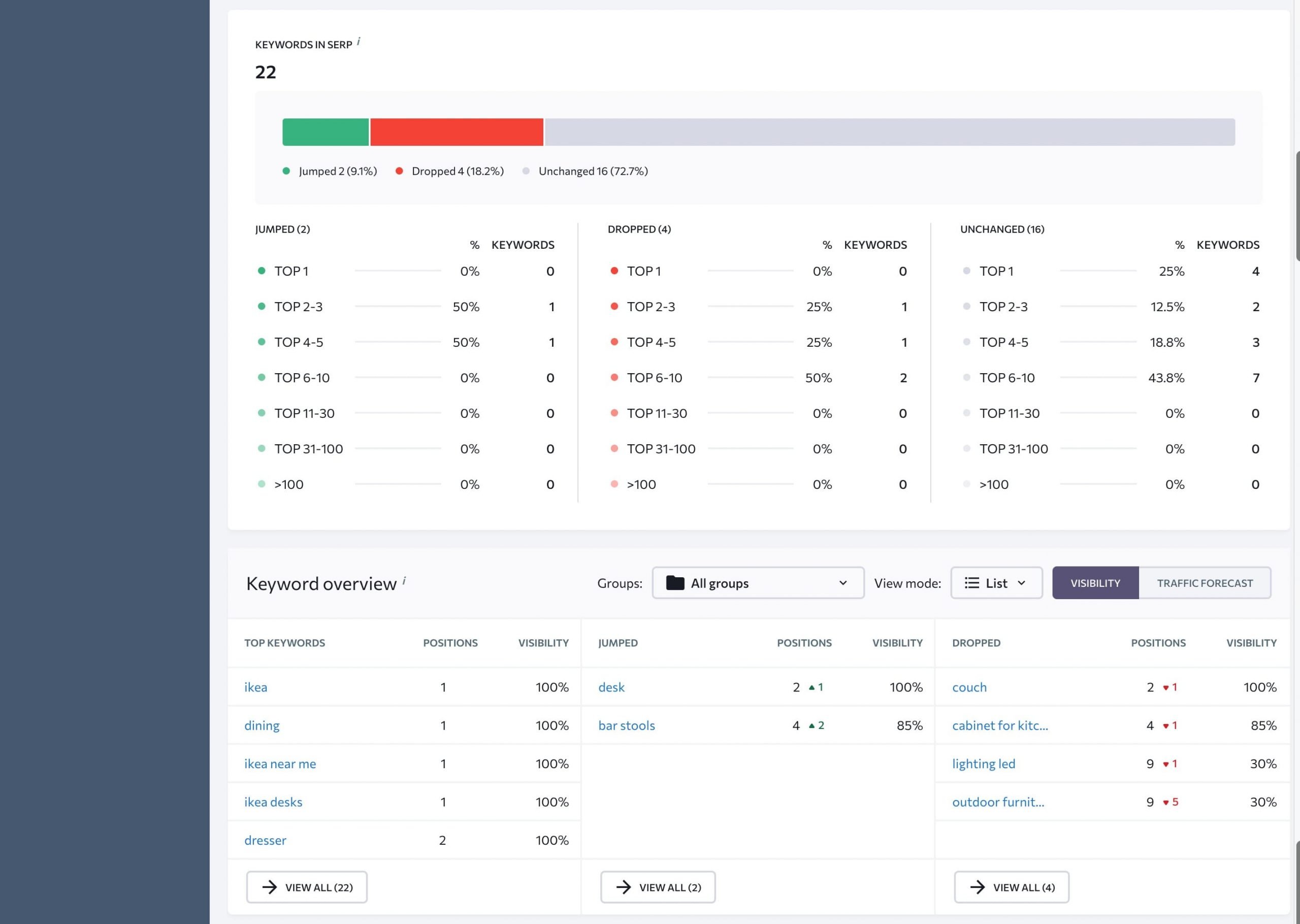Open the lighting led keyword link

(x=984, y=764)
